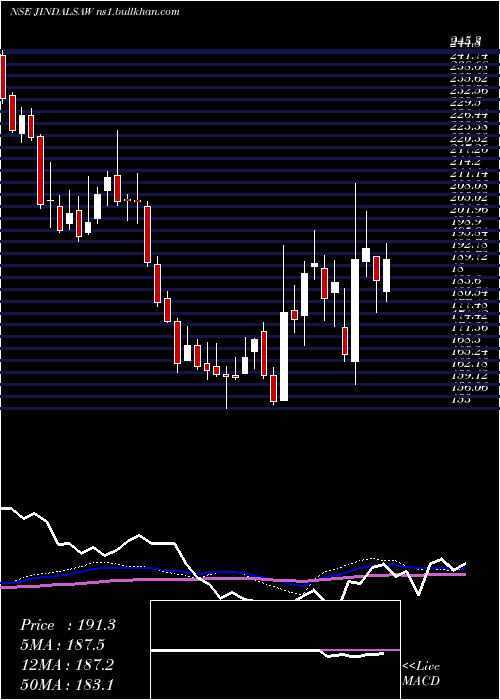The width and height of the screenshot is (500, 700).
Task: Click the 241.74 price axis label
Action: tap(468, 56)
